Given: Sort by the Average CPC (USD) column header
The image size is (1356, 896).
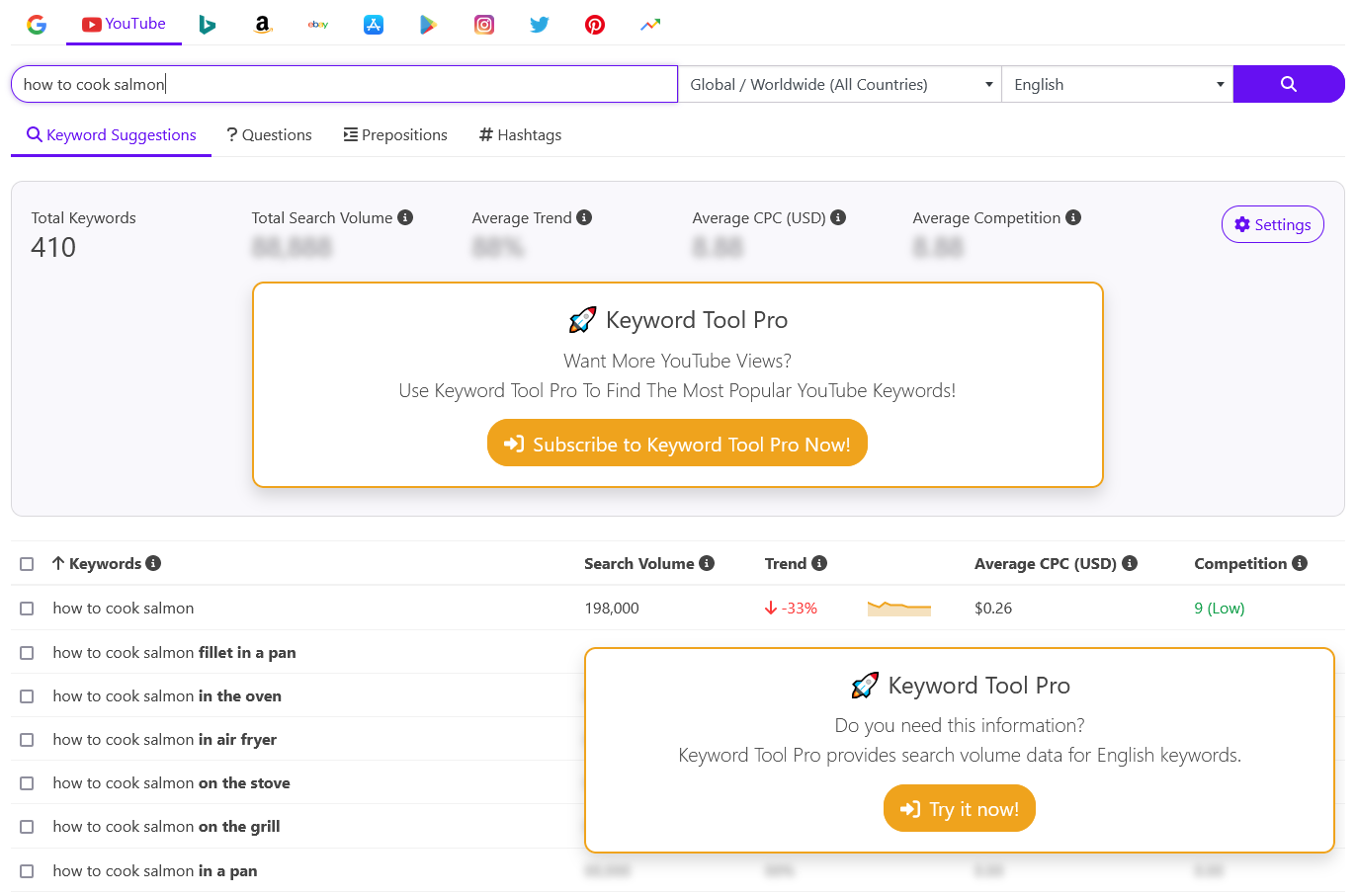Looking at the screenshot, I should point(1046,563).
